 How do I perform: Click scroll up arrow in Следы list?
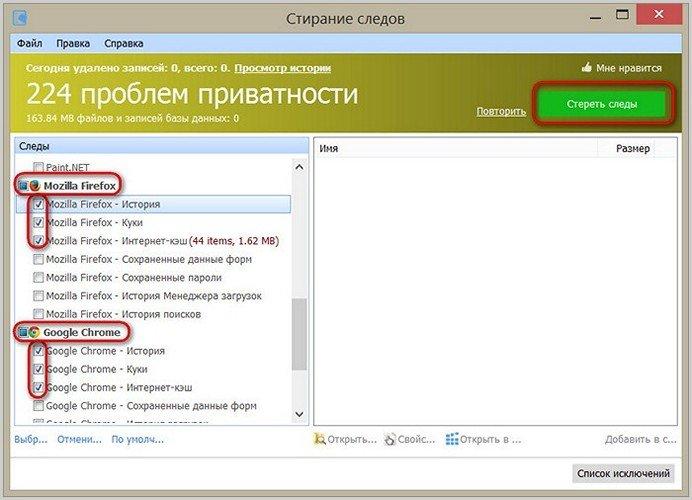tap(299, 167)
